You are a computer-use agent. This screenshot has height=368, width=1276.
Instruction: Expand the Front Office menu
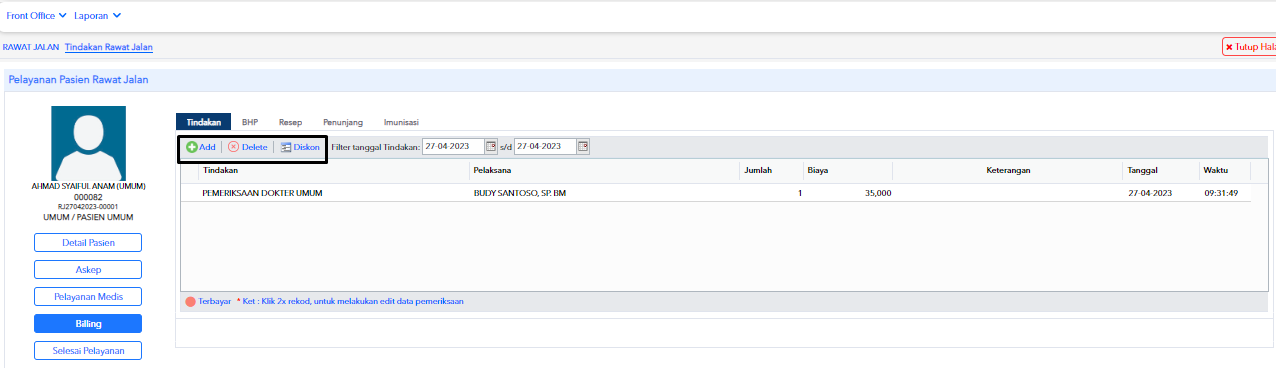tap(36, 16)
